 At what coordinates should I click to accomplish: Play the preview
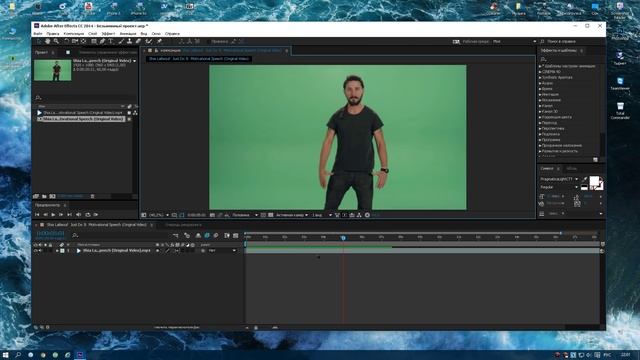tap(53, 214)
